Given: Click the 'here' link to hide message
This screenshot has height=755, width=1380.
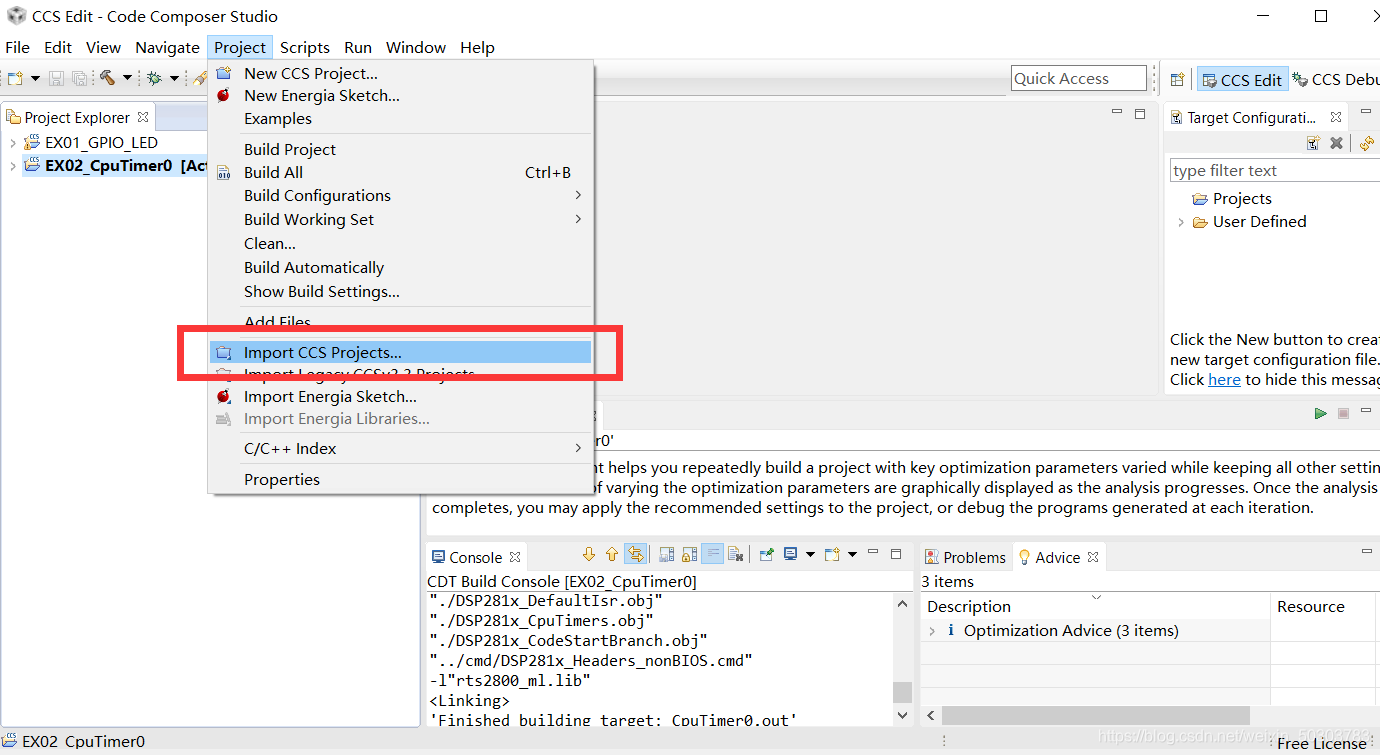Looking at the screenshot, I should pyautogui.click(x=1224, y=379).
